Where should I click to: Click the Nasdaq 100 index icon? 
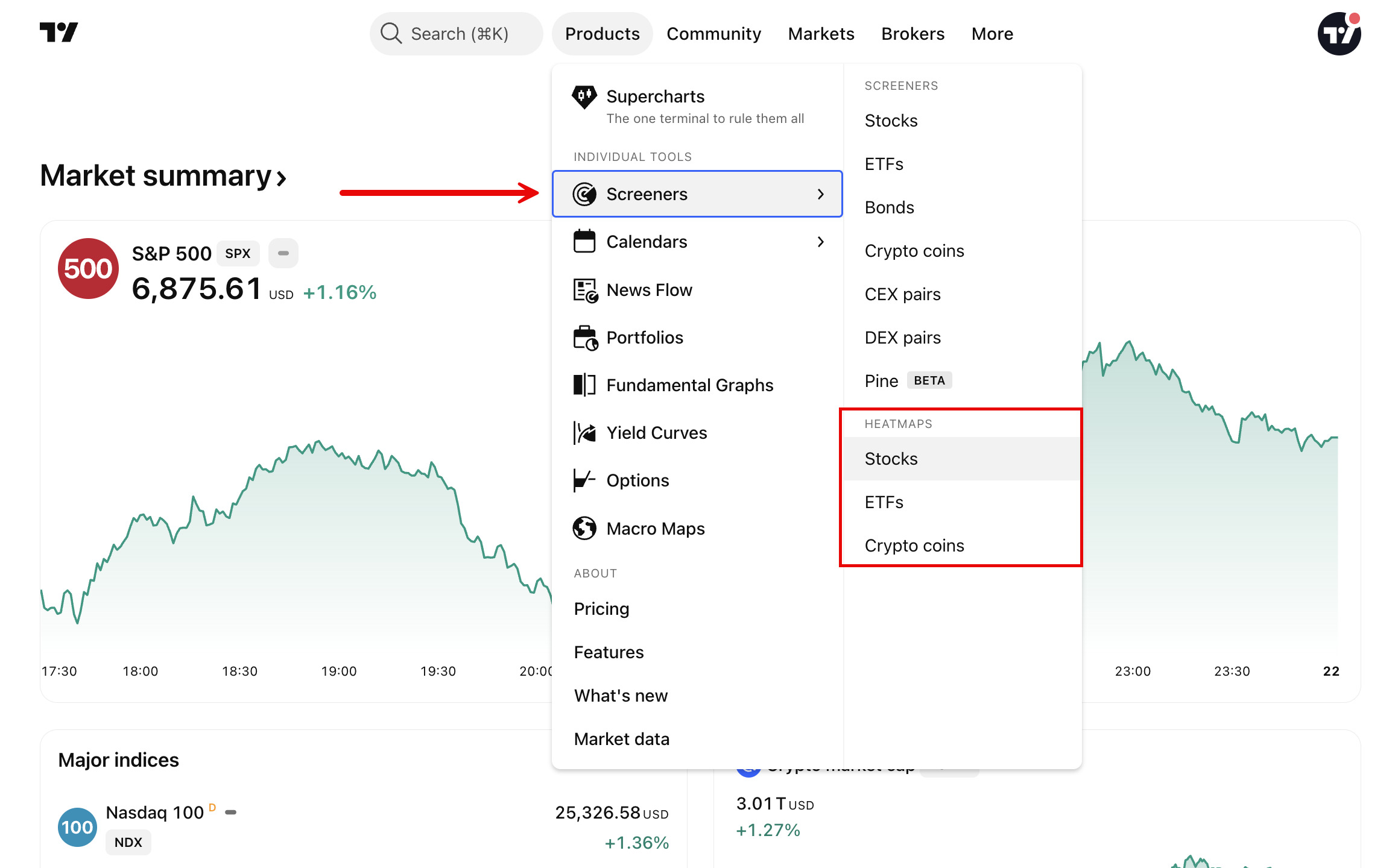click(77, 827)
